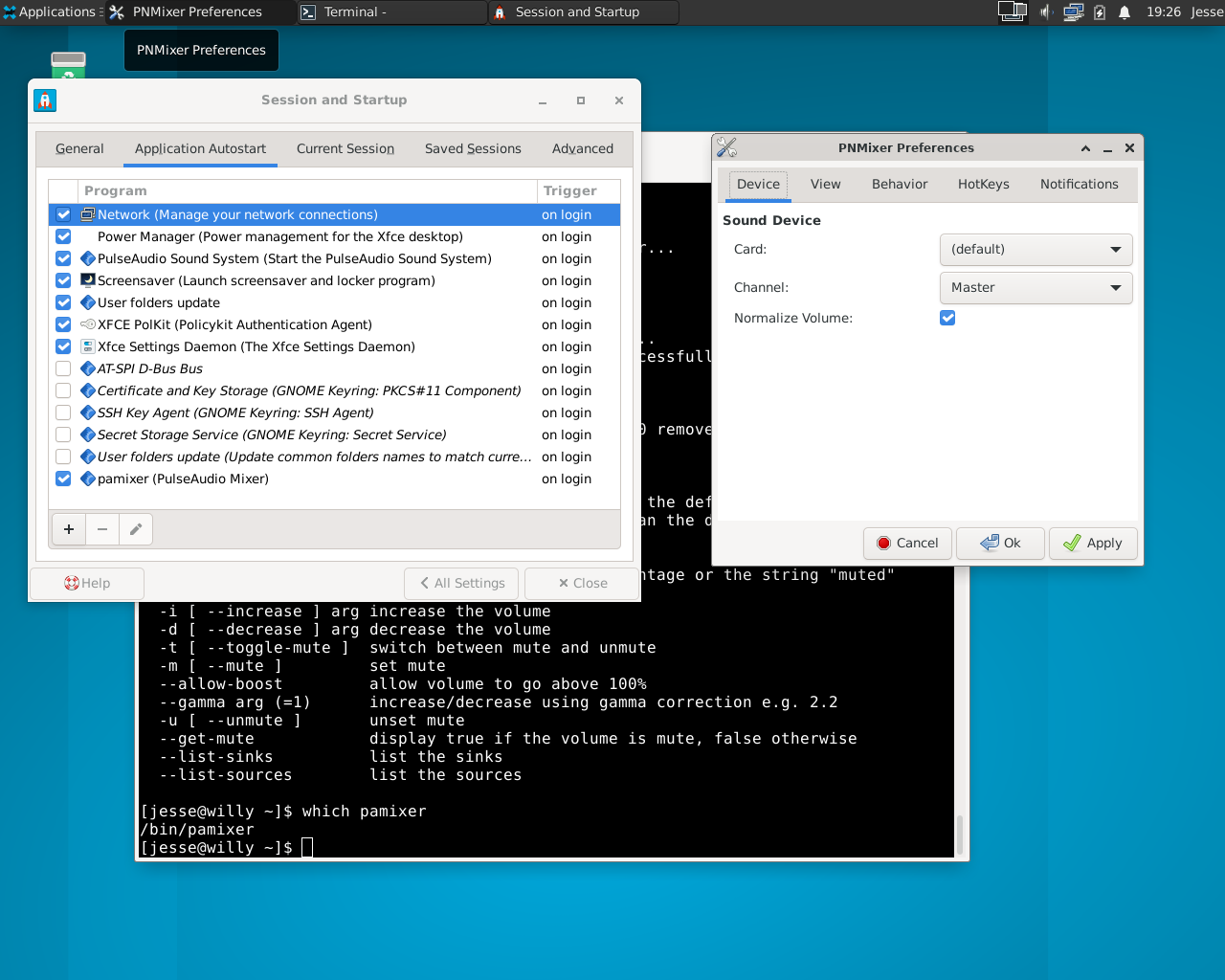Open the Card dropdown in PNMixer

1036,250
